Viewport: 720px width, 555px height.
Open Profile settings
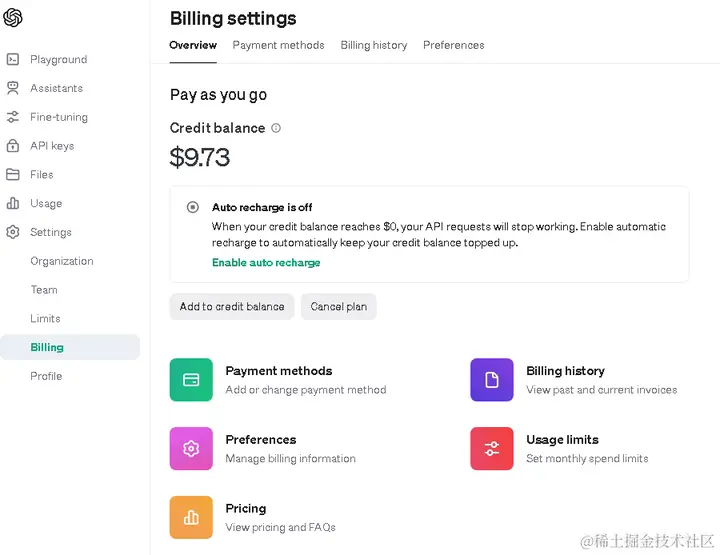coord(46,376)
